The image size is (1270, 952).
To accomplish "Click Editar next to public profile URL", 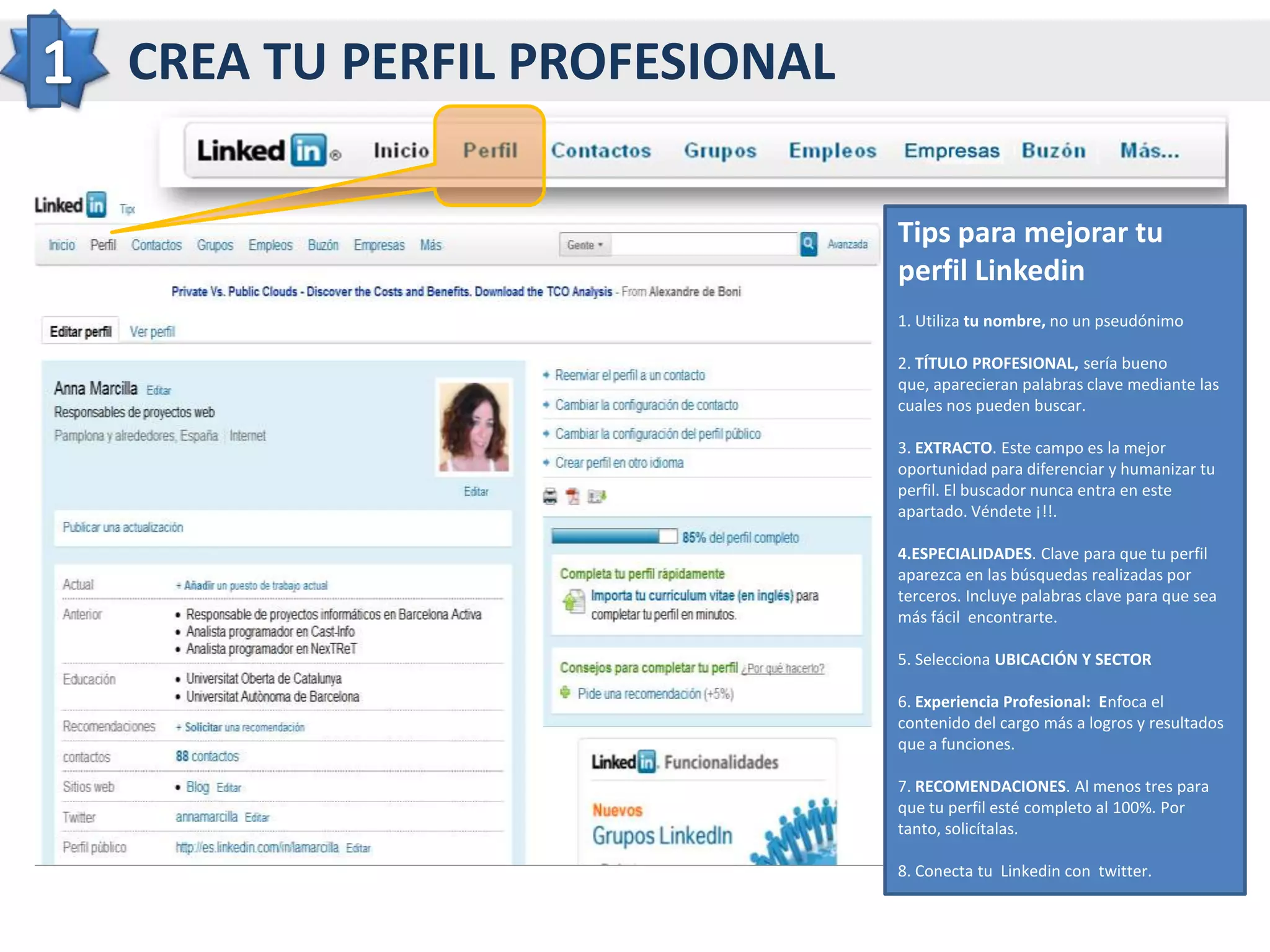I will pos(358,848).
